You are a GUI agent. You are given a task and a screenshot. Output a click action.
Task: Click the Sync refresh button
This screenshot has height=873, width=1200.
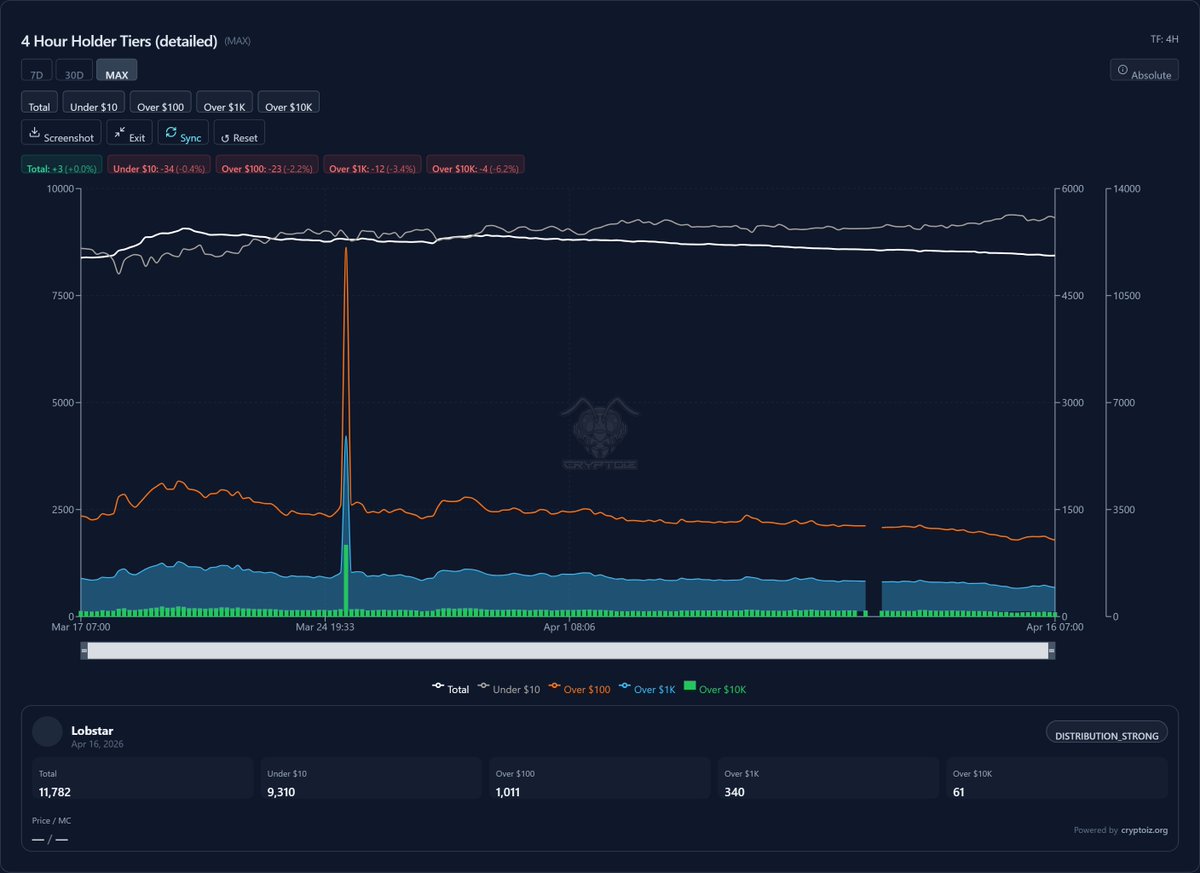pos(183,133)
